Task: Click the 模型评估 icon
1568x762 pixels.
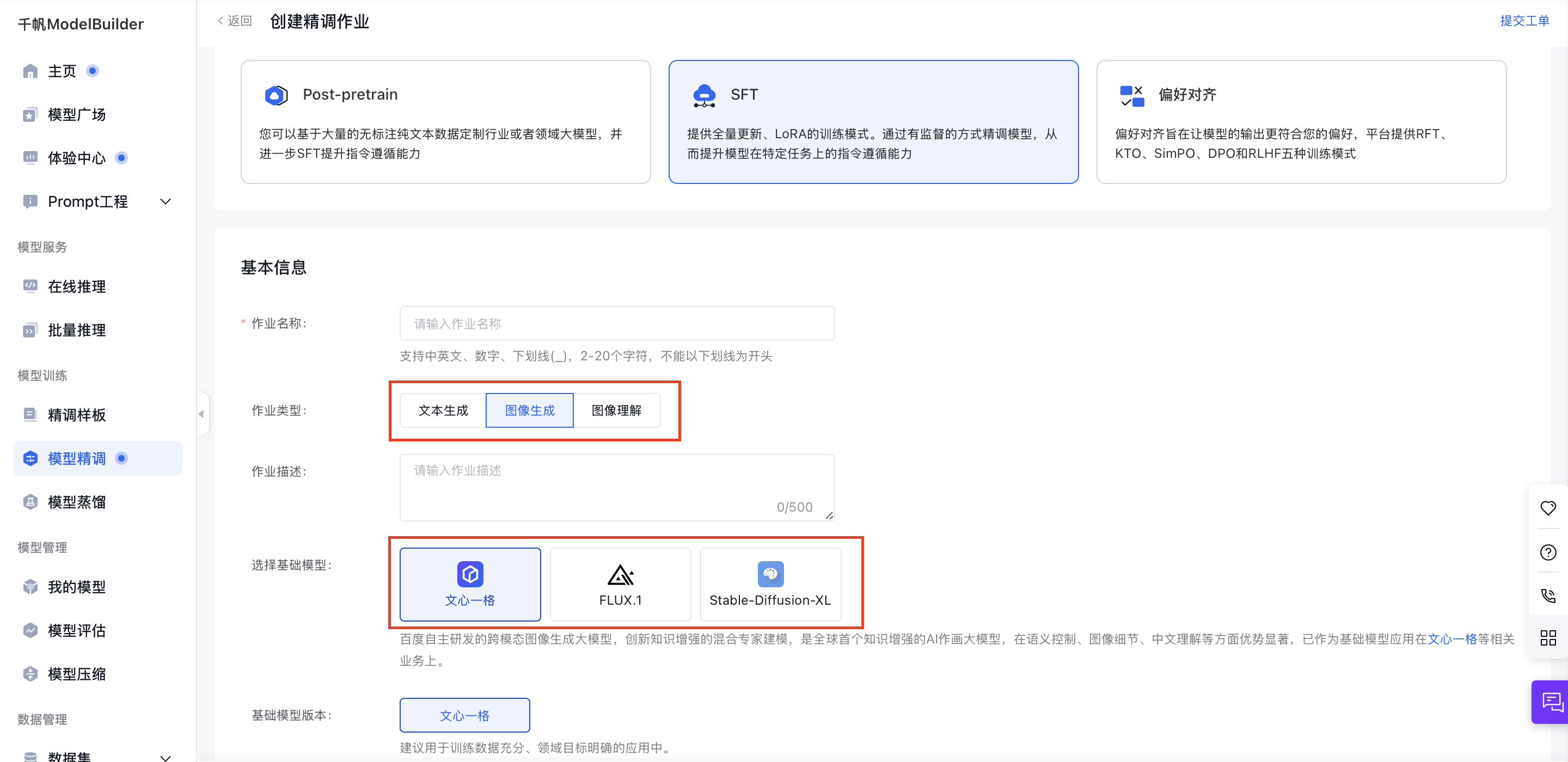Action: [x=30, y=630]
